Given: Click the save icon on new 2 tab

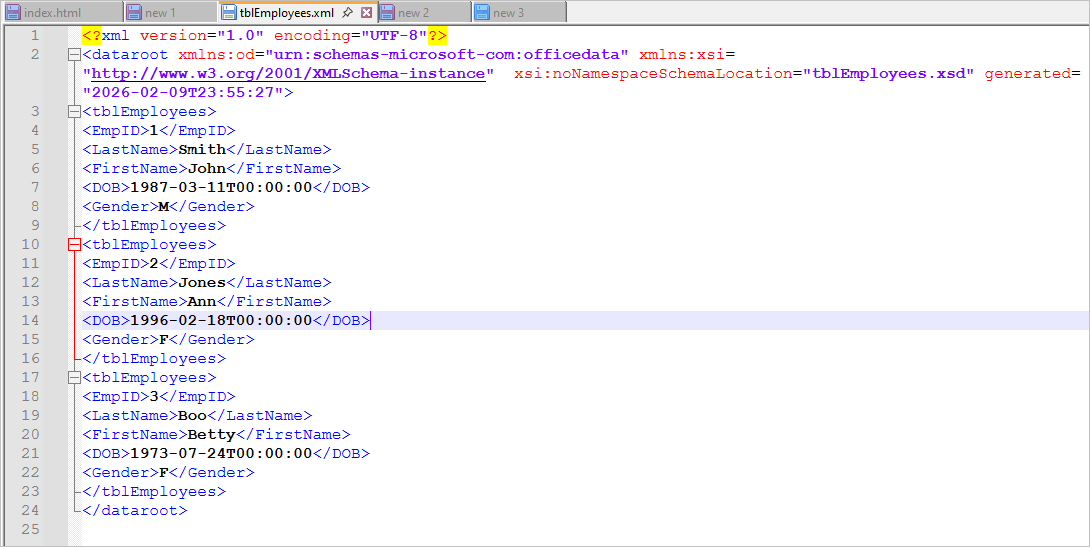Looking at the screenshot, I should point(387,13).
